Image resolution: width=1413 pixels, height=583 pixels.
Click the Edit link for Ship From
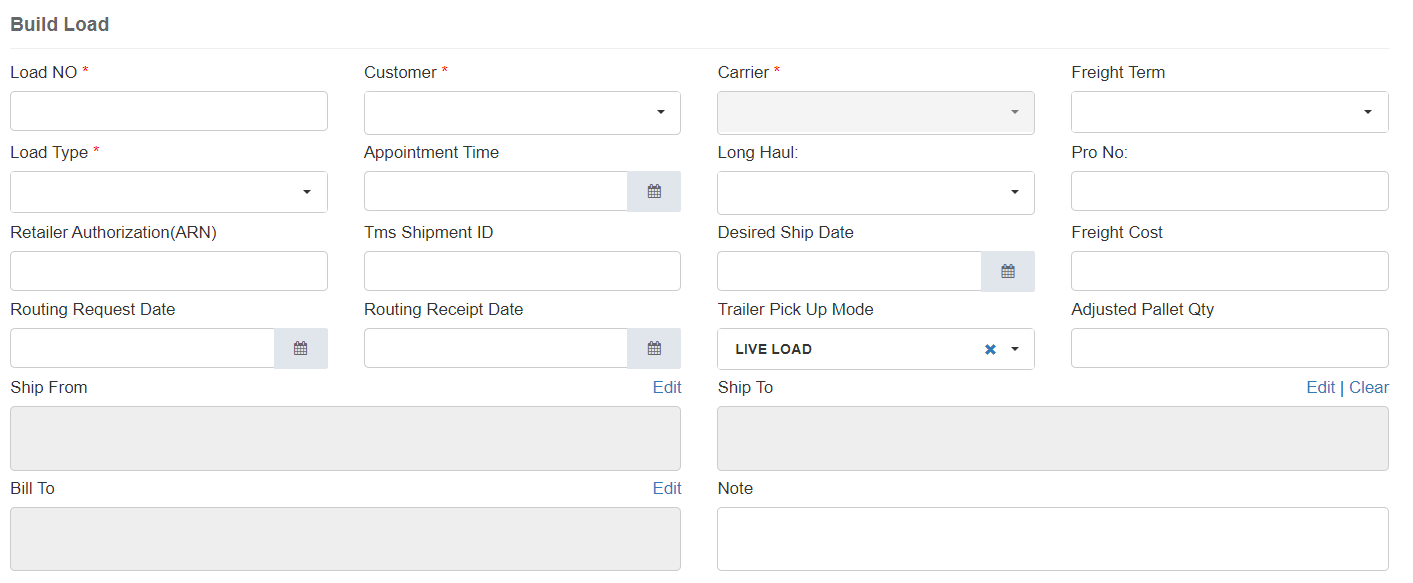tap(667, 387)
